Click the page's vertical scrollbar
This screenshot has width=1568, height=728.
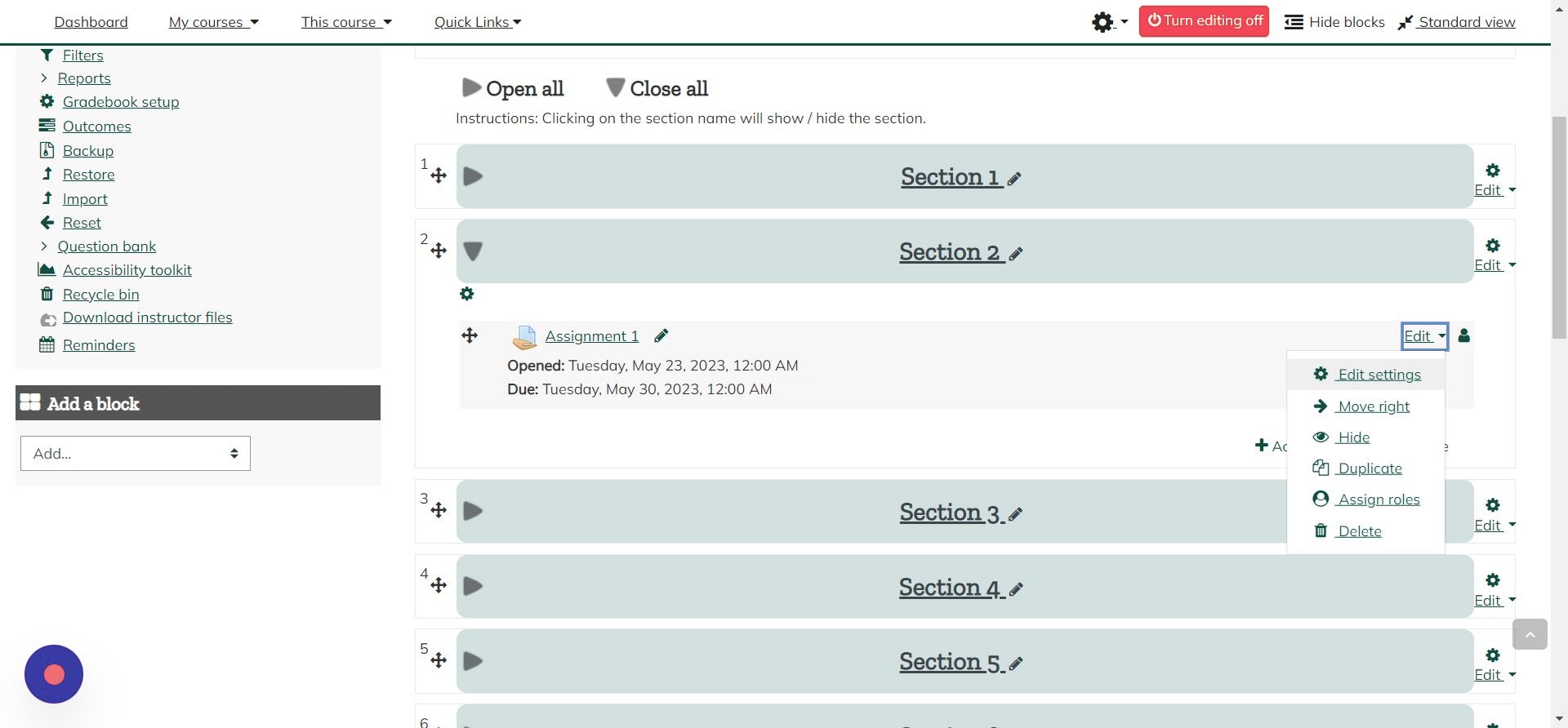click(x=1559, y=229)
